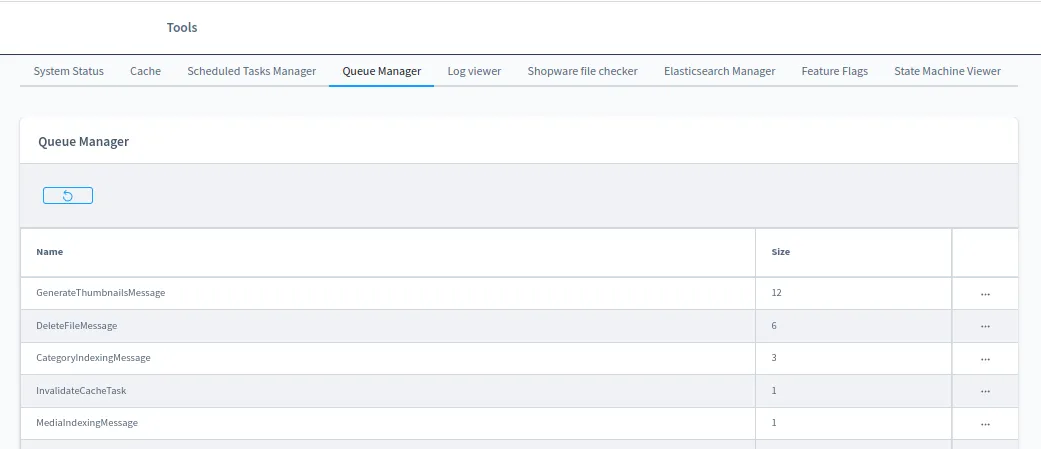Open actions menu for GenerateThumbnailsMessage row
Screen dimensions: 1041x449
point(985,294)
